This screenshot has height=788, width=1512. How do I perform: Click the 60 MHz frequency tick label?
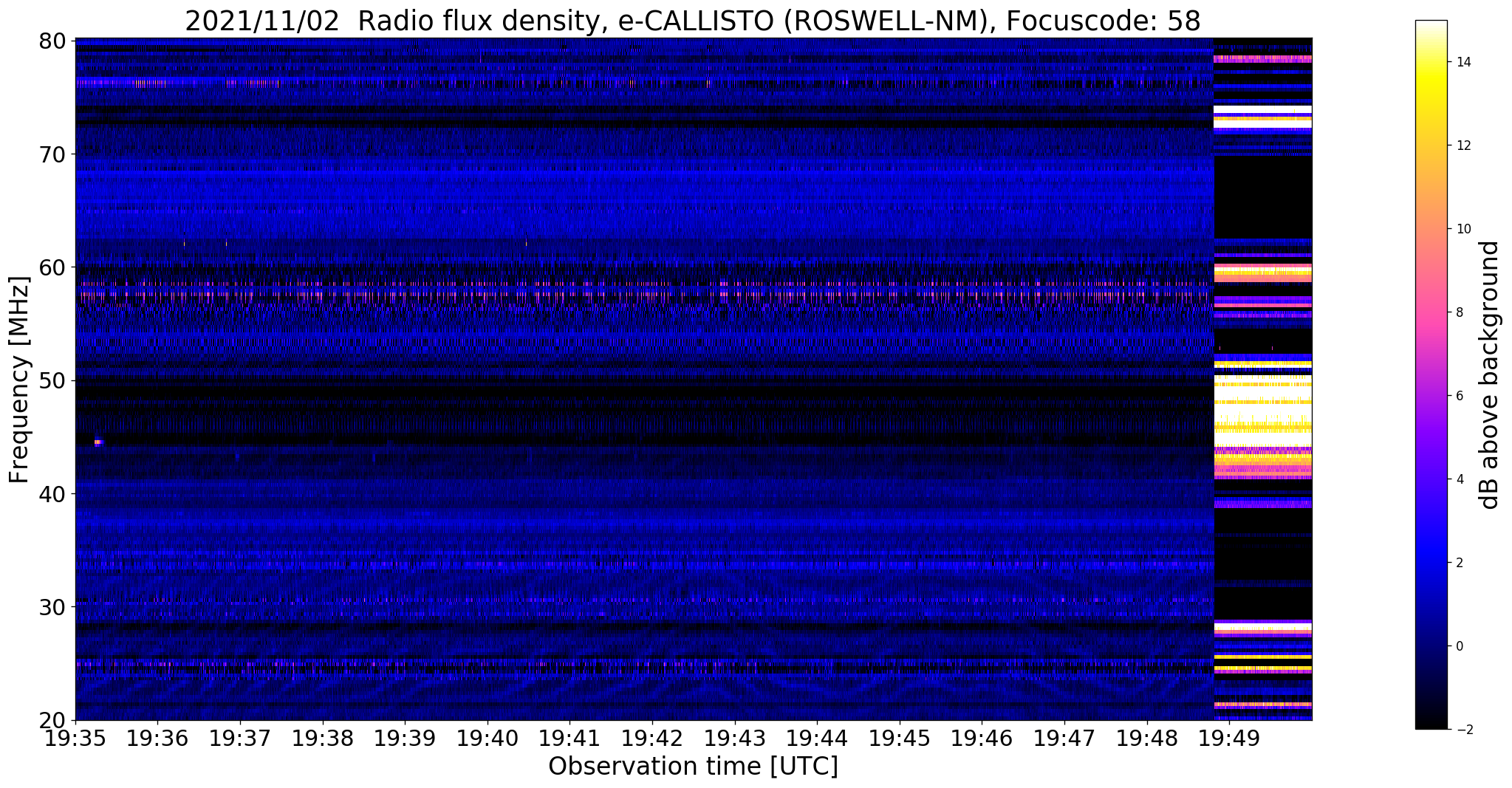(52, 267)
